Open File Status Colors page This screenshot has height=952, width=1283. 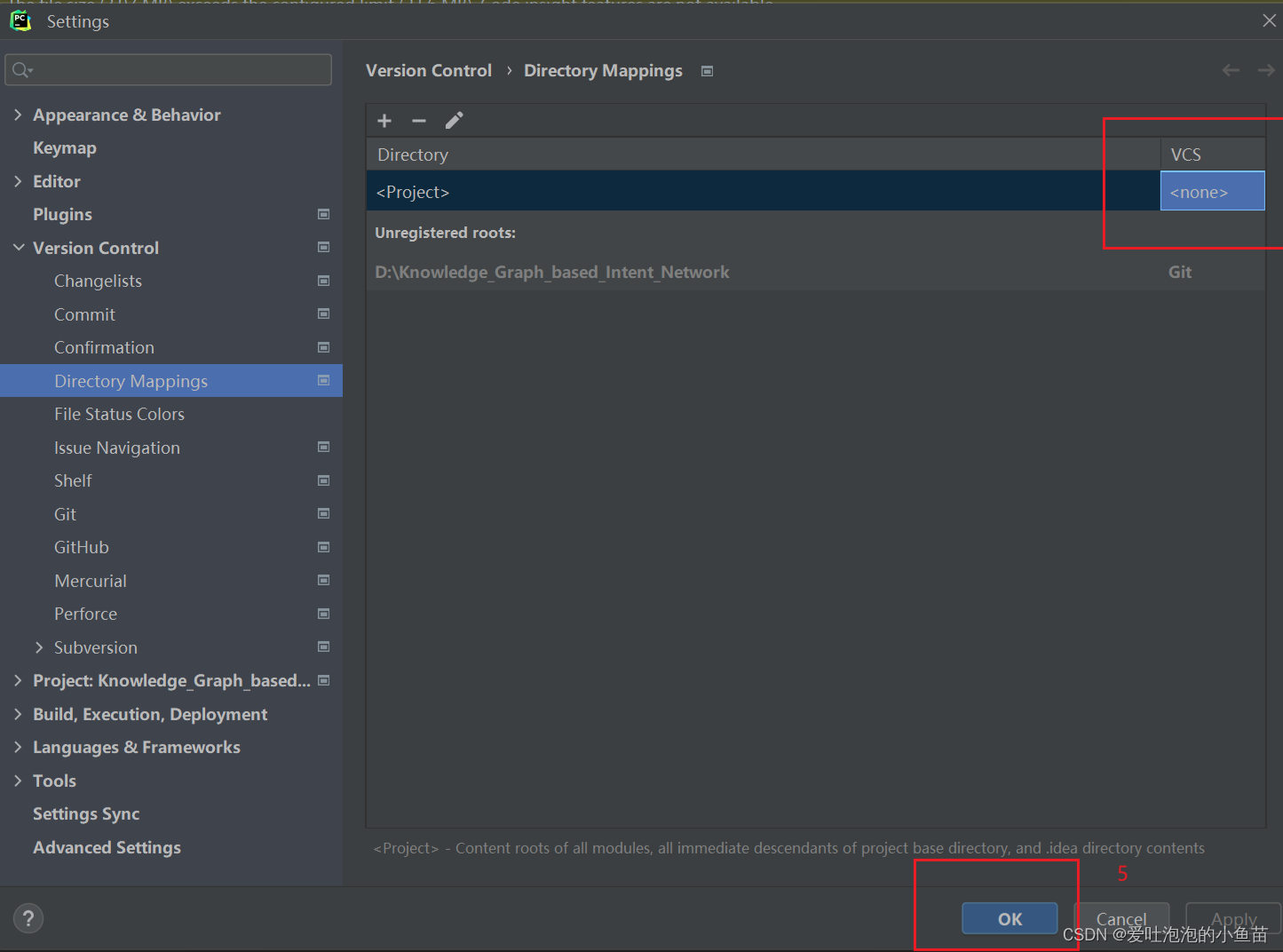pos(119,415)
